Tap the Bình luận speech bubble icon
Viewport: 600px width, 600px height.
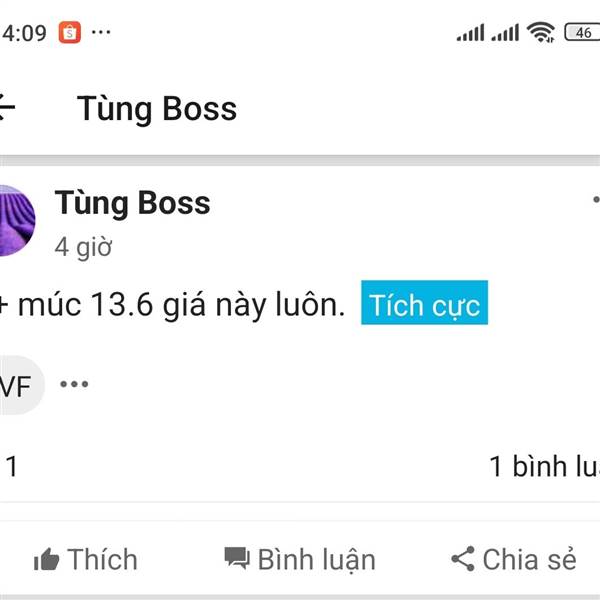point(237,558)
